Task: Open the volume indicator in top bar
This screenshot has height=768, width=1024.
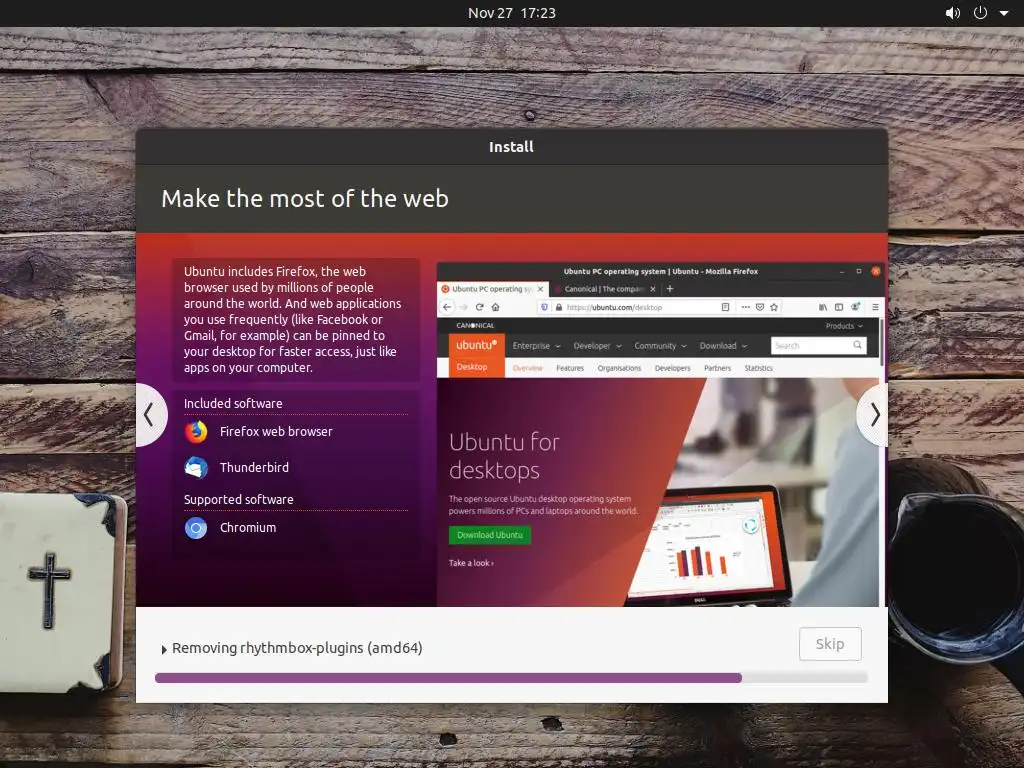Action: coord(953,13)
